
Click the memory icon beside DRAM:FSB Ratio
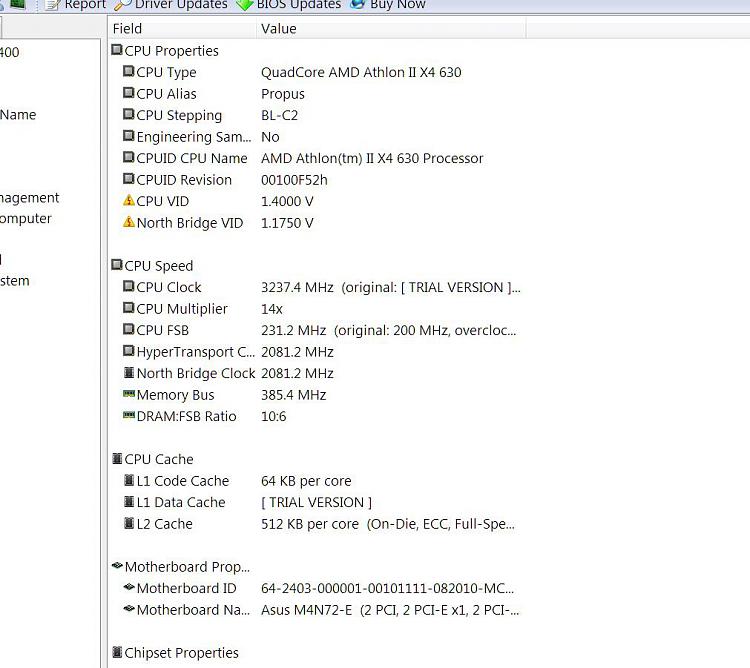[x=129, y=415]
